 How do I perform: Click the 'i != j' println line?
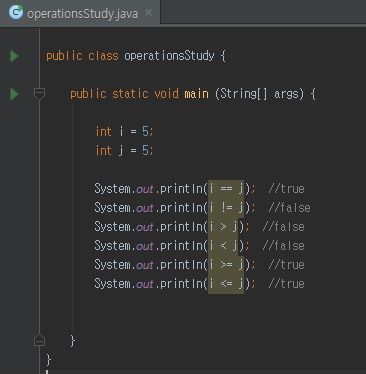click(202, 208)
